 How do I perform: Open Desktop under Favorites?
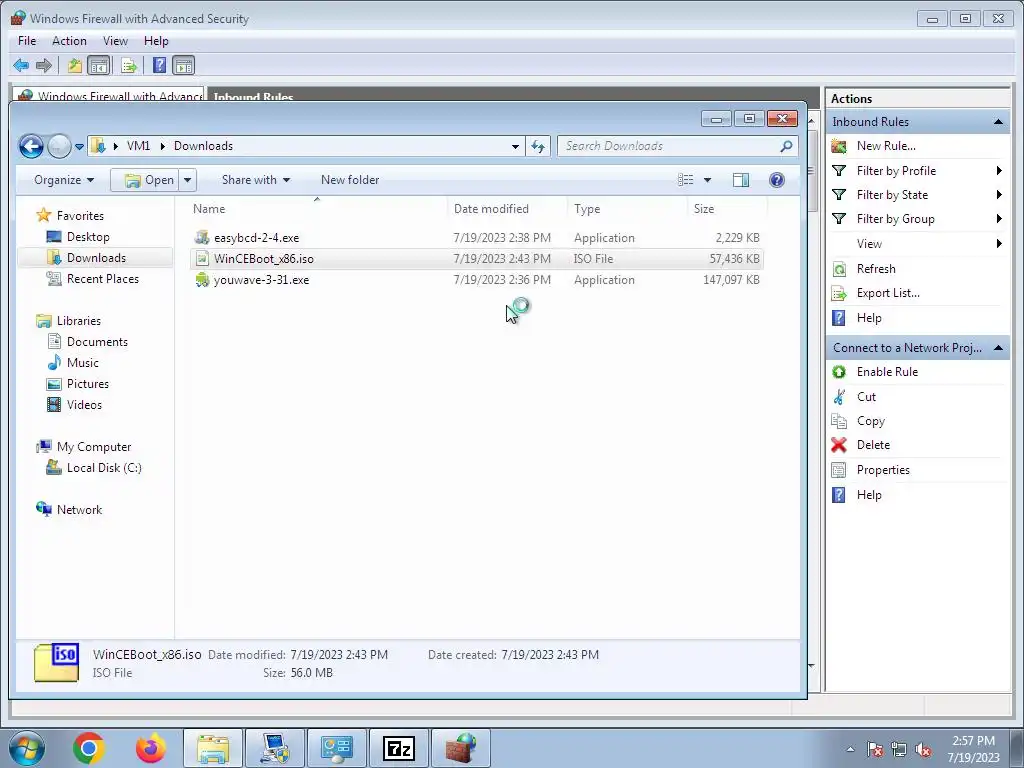coord(88,237)
